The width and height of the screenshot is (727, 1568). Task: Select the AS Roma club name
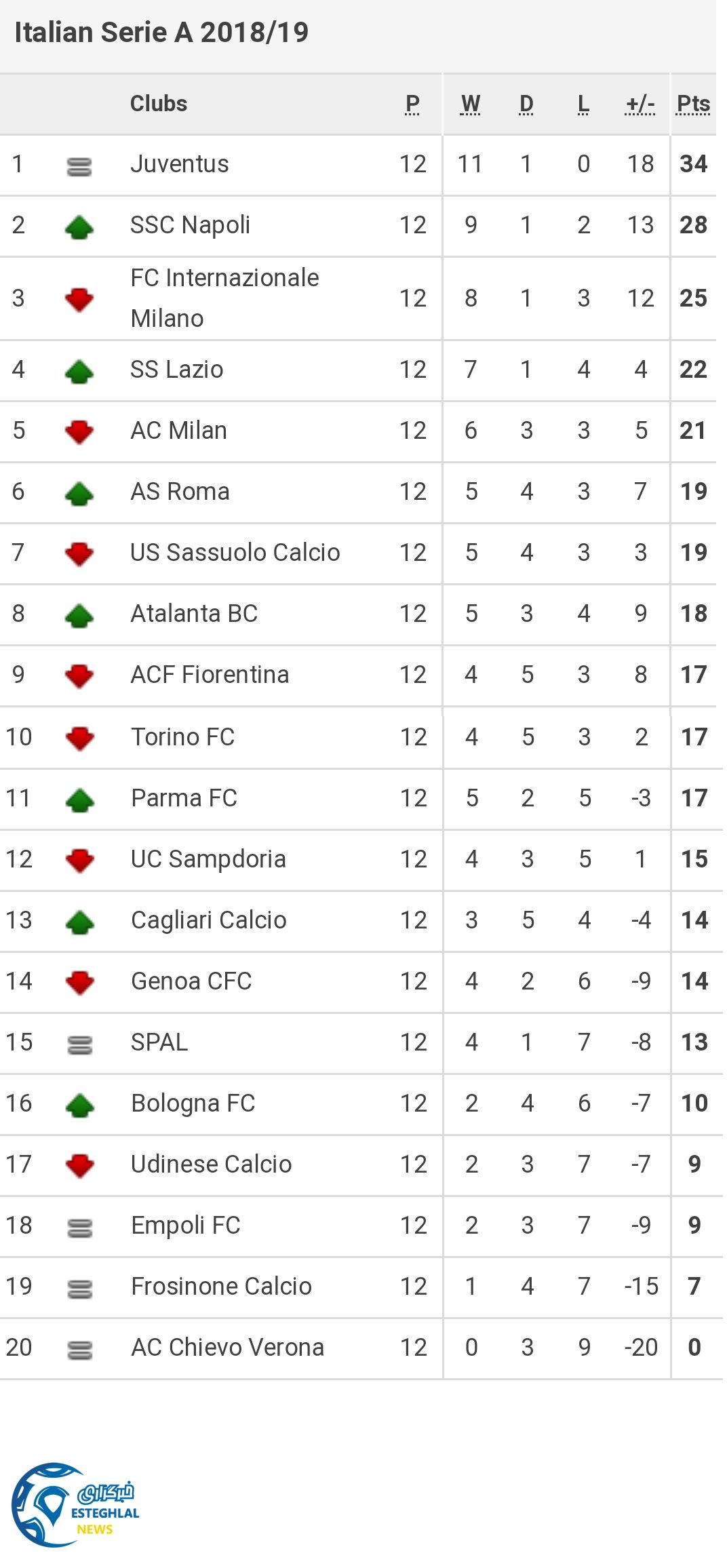pos(180,492)
